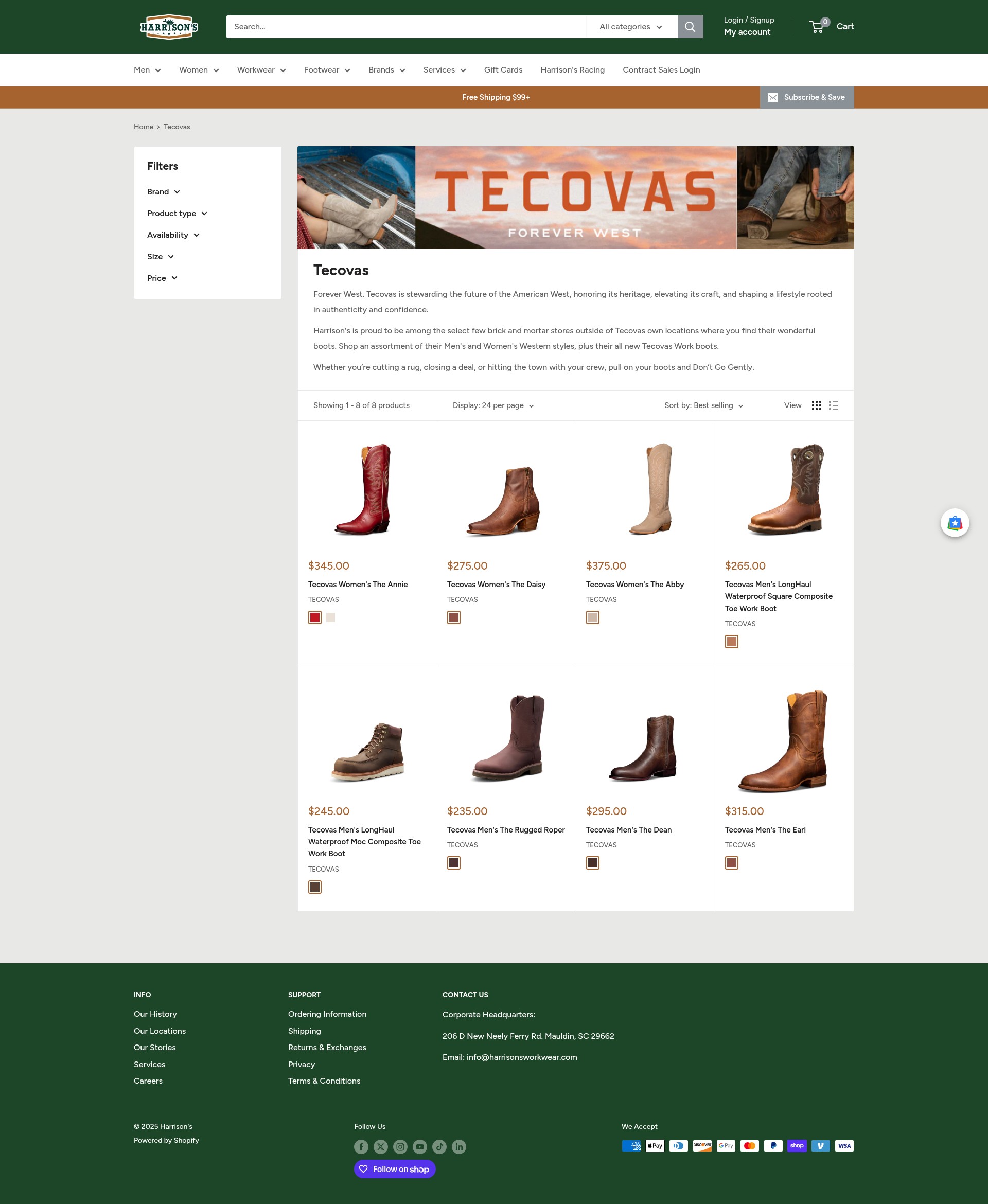
Task: Click My account link
Action: 747,32
